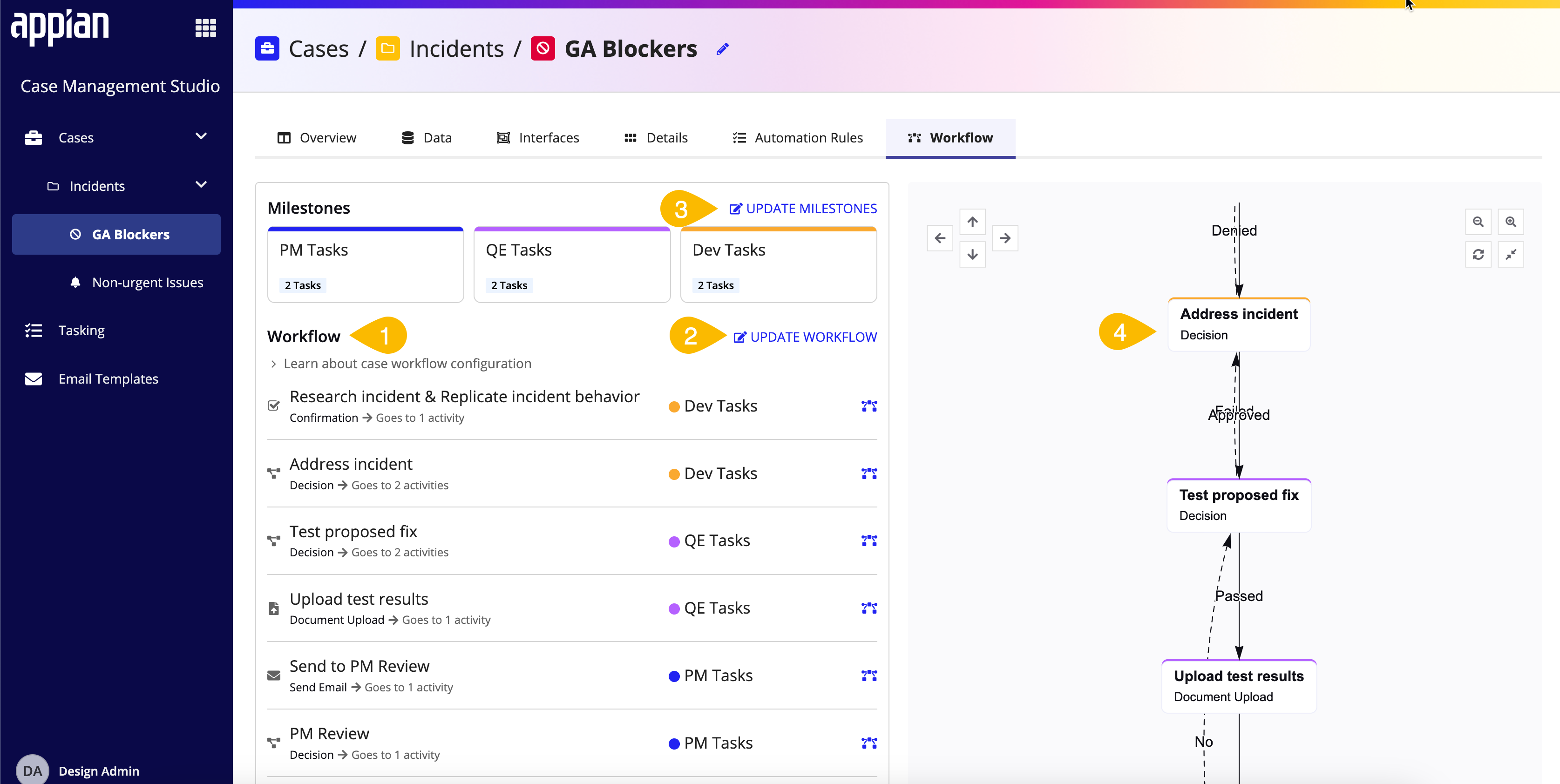1560x784 pixels.
Task: Open Tasking in the sidebar
Action: point(81,331)
